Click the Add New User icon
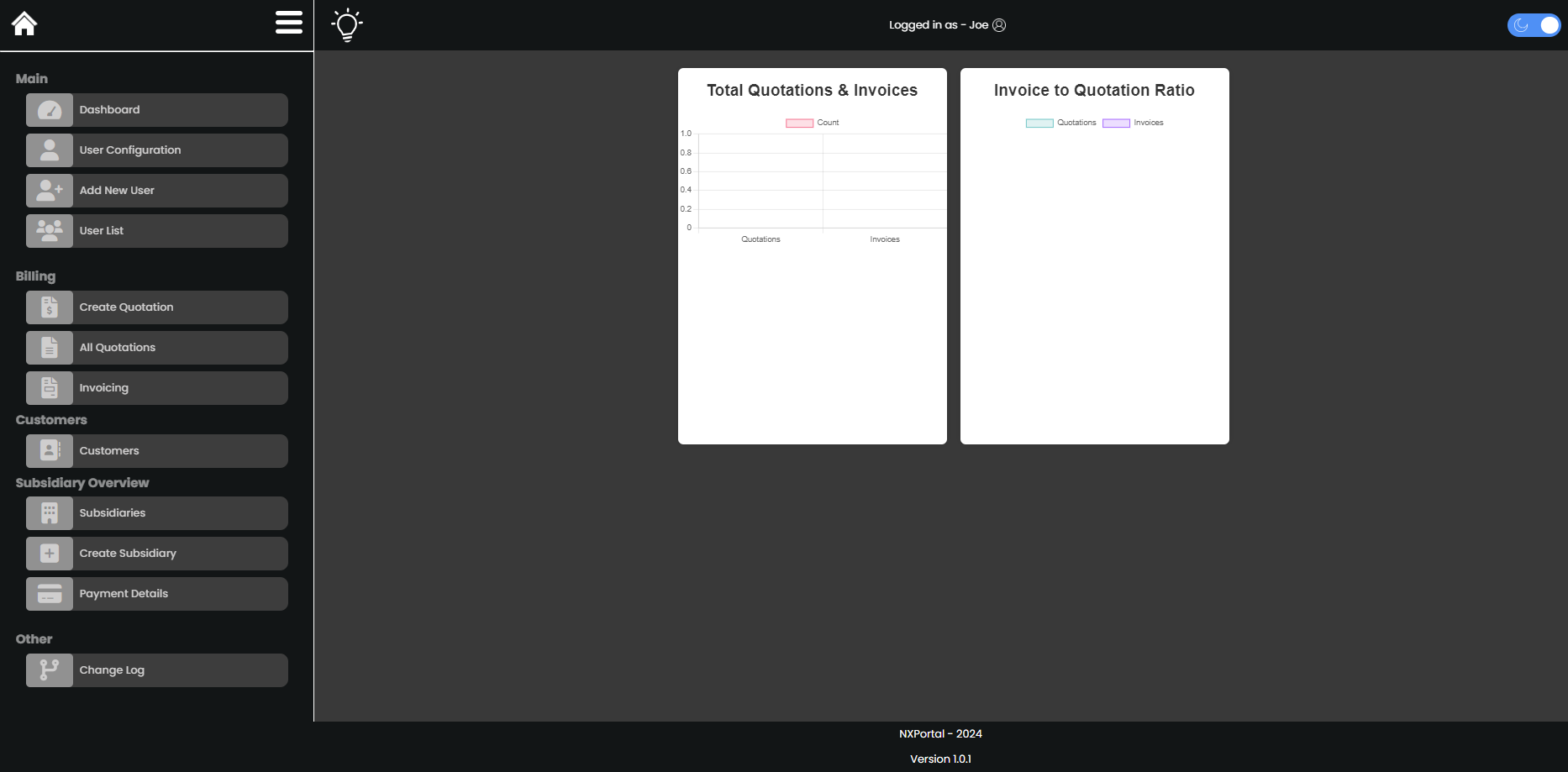 click(50, 191)
